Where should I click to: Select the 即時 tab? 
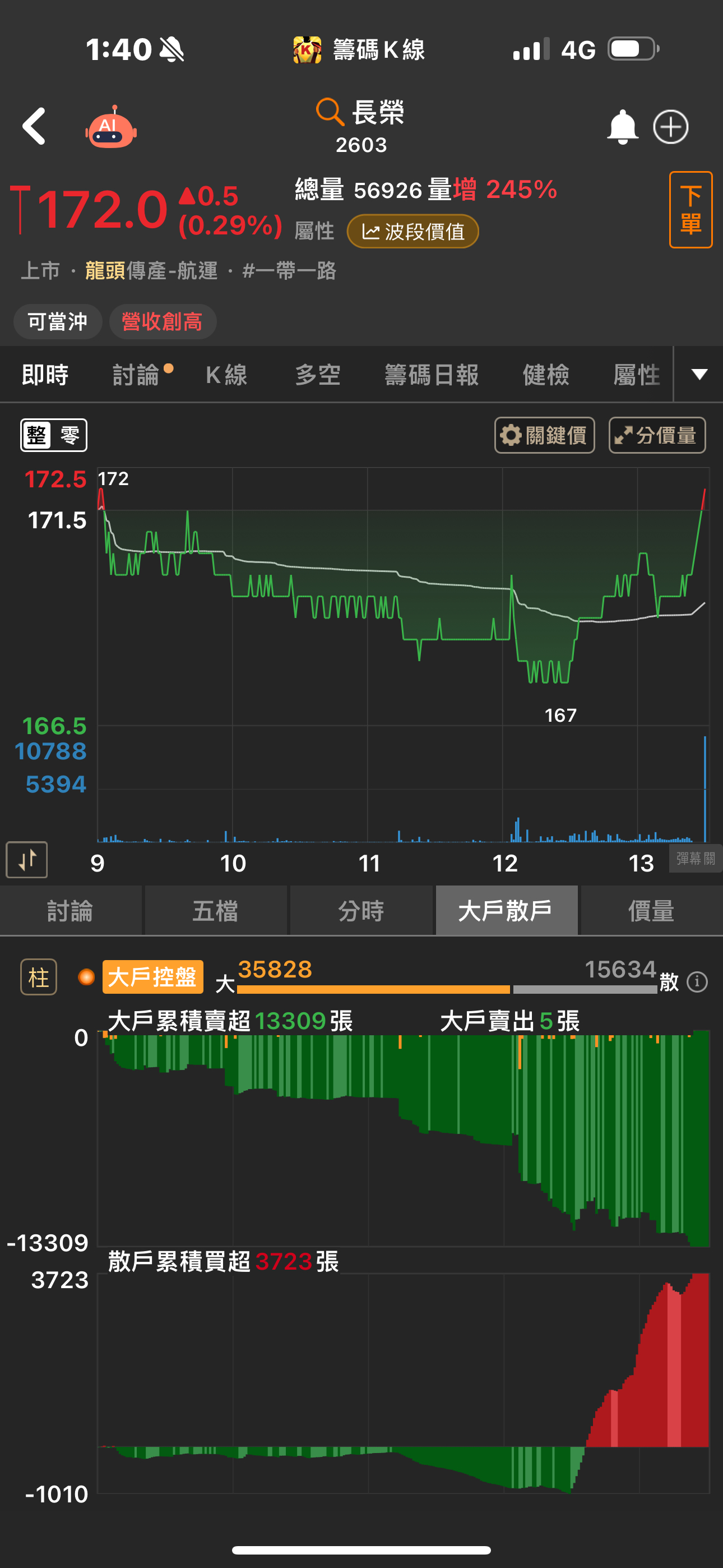point(45,375)
